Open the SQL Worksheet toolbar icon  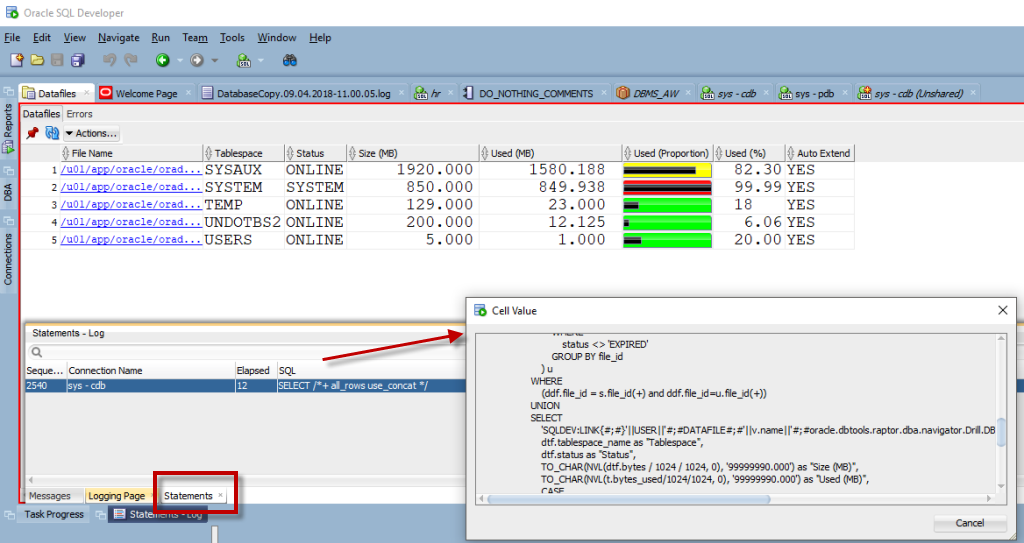[x=244, y=61]
